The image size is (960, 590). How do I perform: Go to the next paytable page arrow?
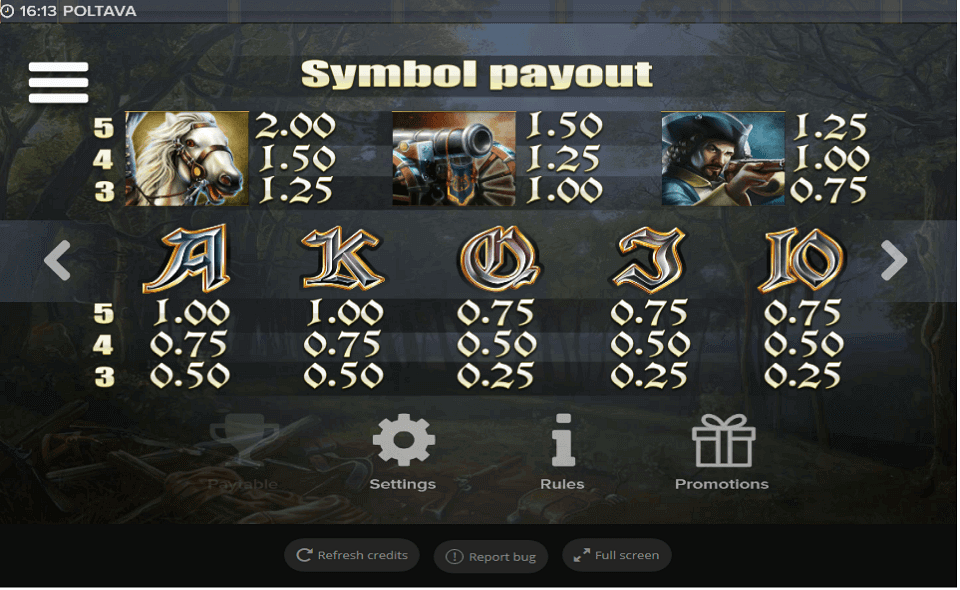click(893, 260)
